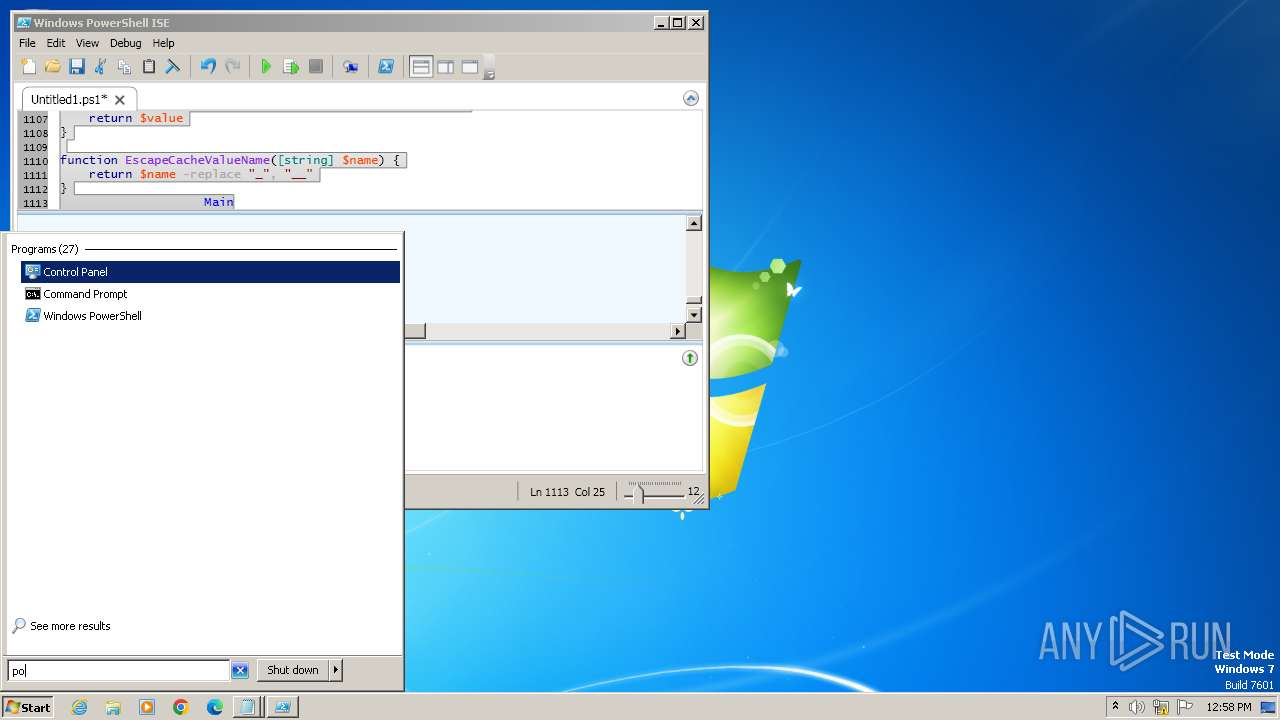Click the Main call on line 1113
Viewport: 1280px width, 720px height.
click(218, 202)
